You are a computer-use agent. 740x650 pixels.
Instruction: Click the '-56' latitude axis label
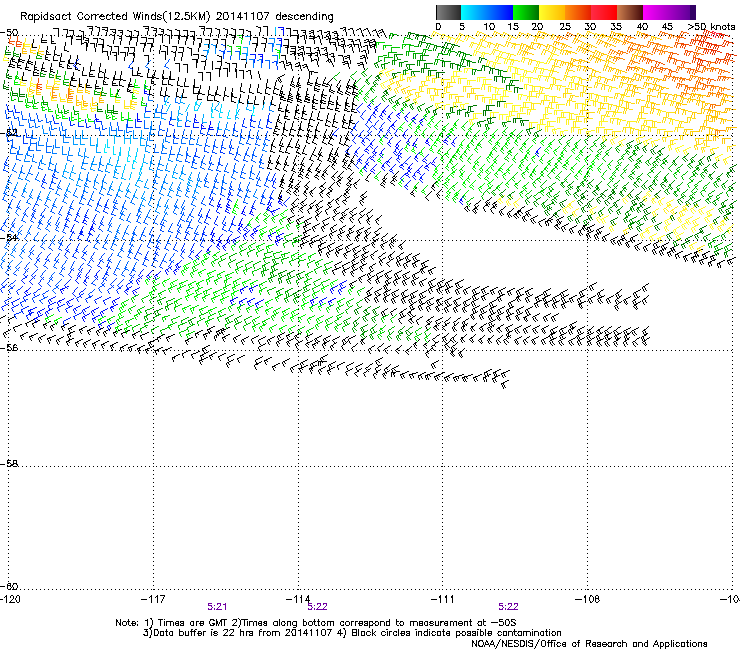point(9,347)
